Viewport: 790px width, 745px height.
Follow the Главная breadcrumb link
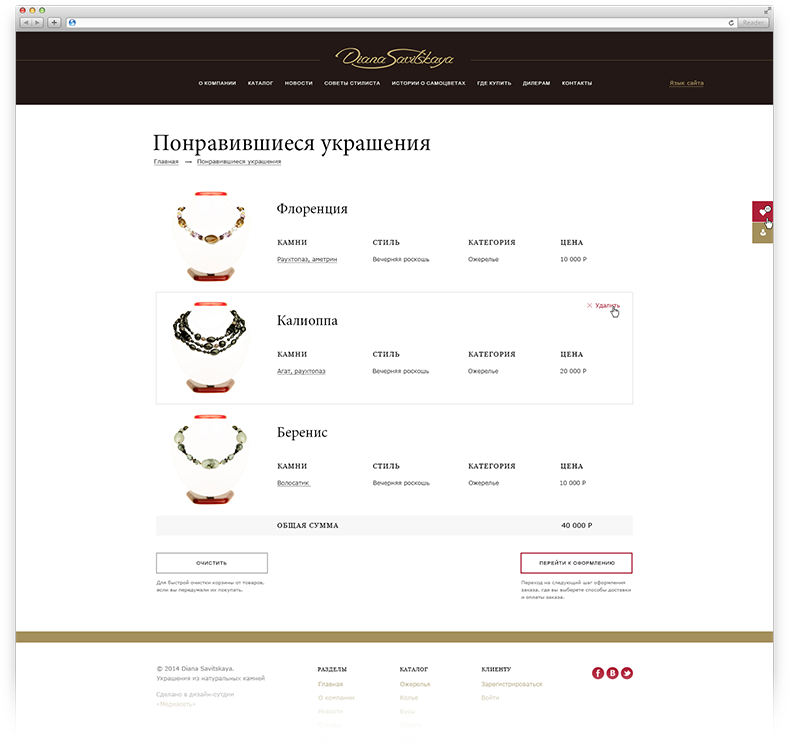coord(166,162)
